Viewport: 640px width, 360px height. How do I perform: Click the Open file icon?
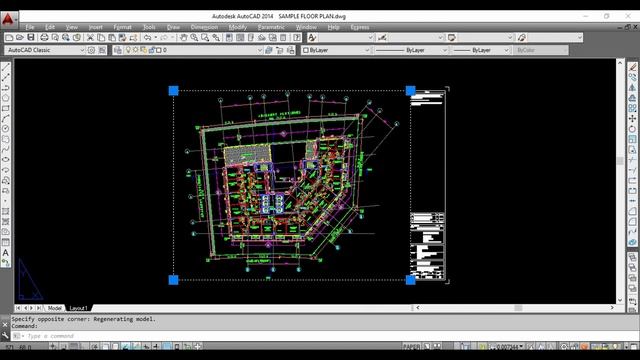coord(20,38)
